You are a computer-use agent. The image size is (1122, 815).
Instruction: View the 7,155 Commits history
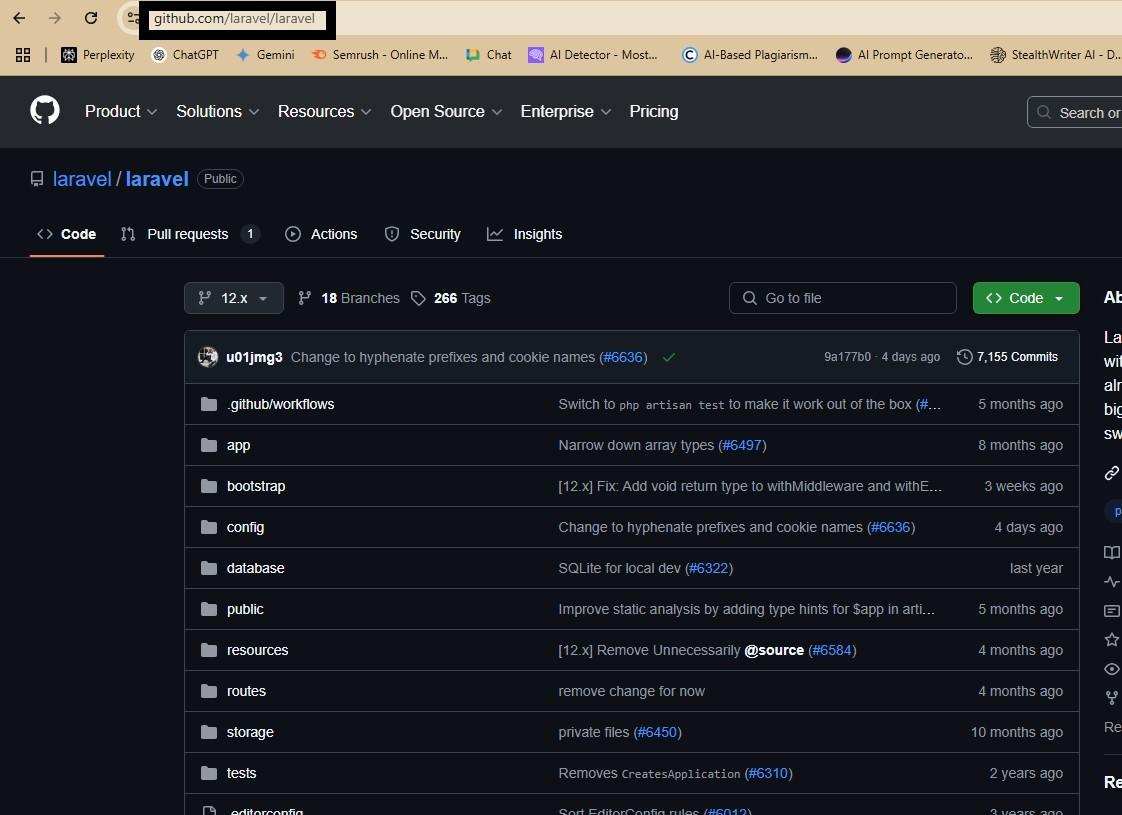click(1007, 357)
